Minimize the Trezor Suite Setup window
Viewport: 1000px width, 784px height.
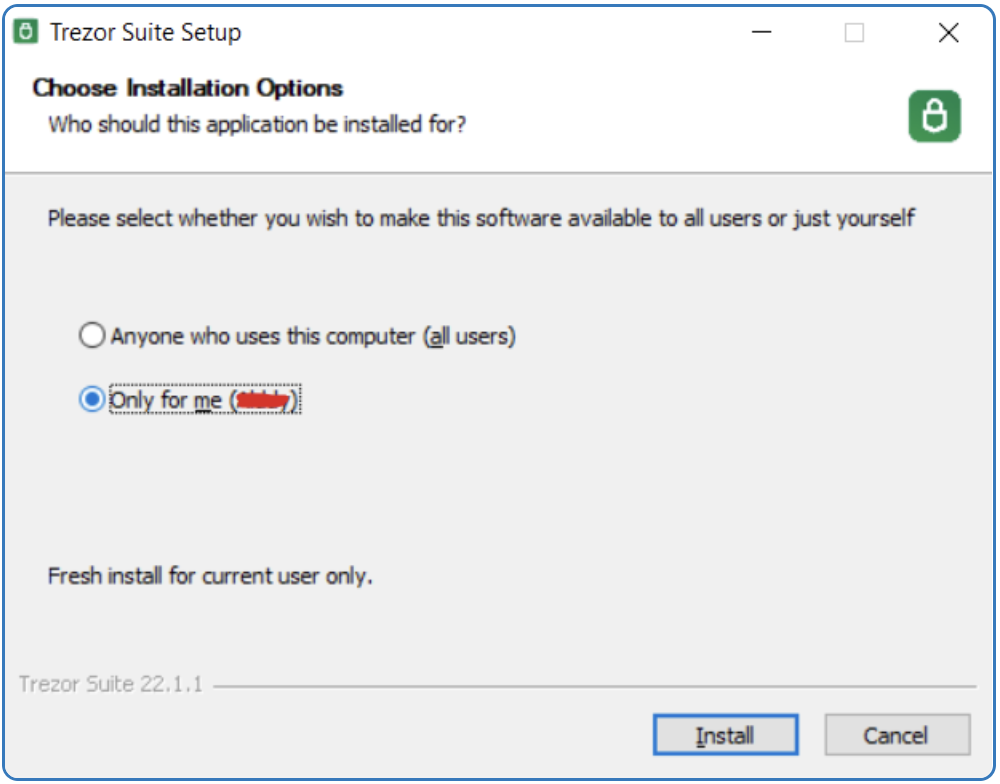[761, 32]
